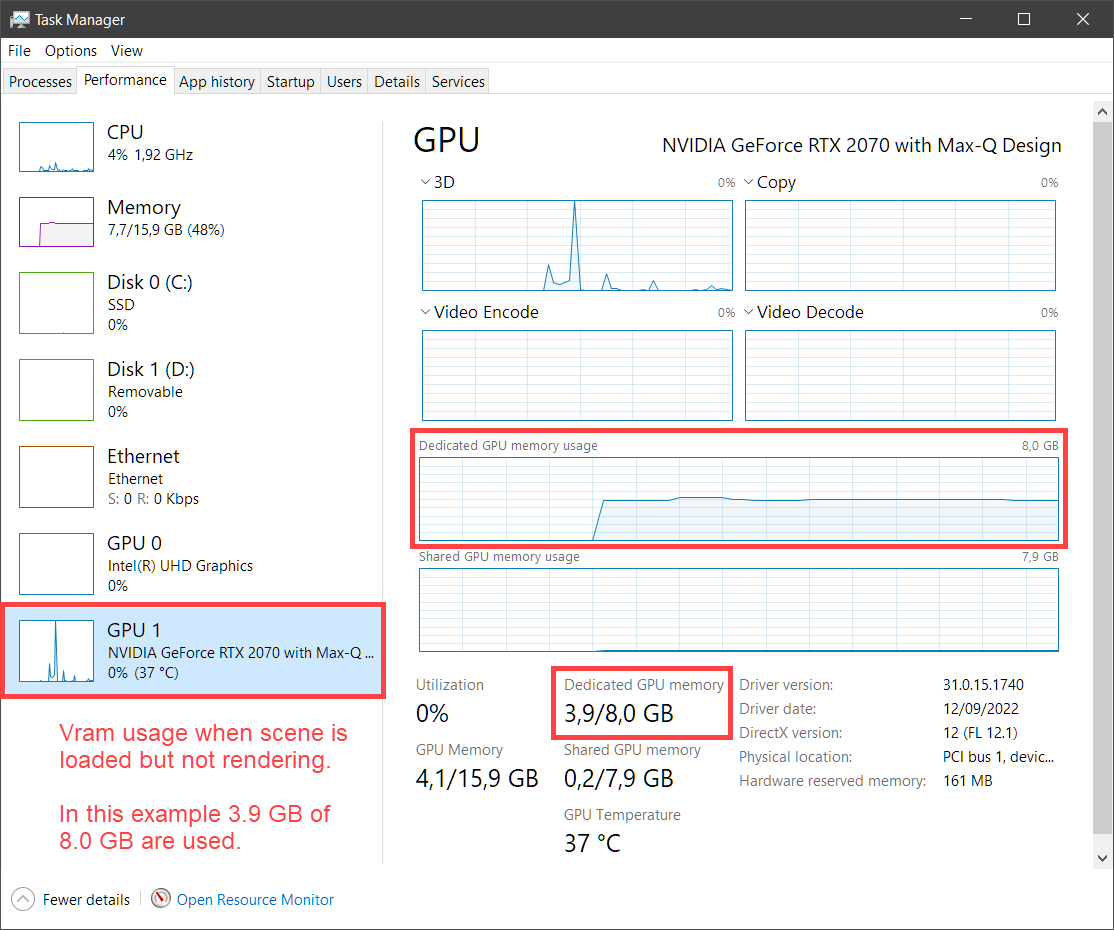Click the Task Manager title bar icon
1114x930 pixels.
[19, 19]
